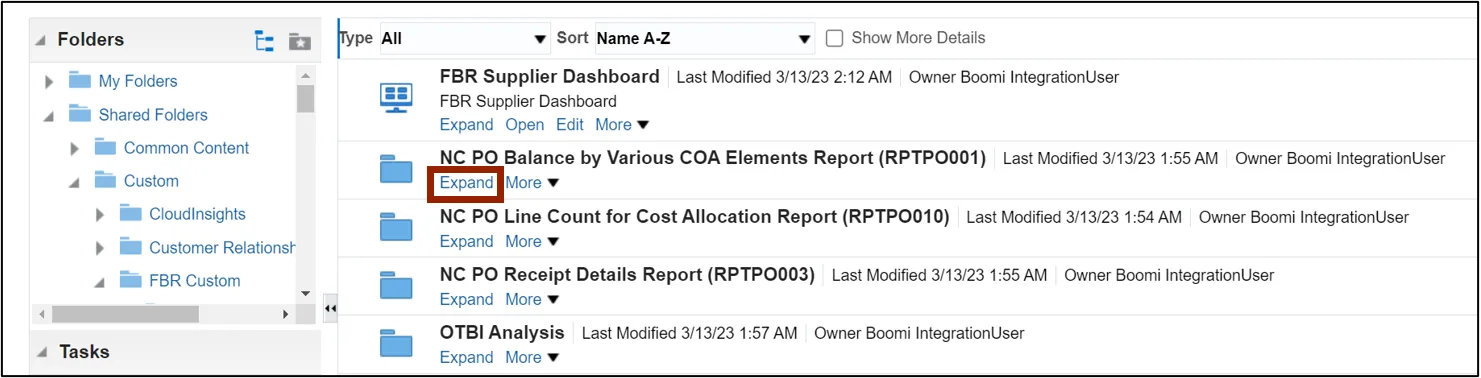This screenshot has height=378, width=1481.
Task: Click Expand link under NC PO Balance report
Action: click(466, 183)
